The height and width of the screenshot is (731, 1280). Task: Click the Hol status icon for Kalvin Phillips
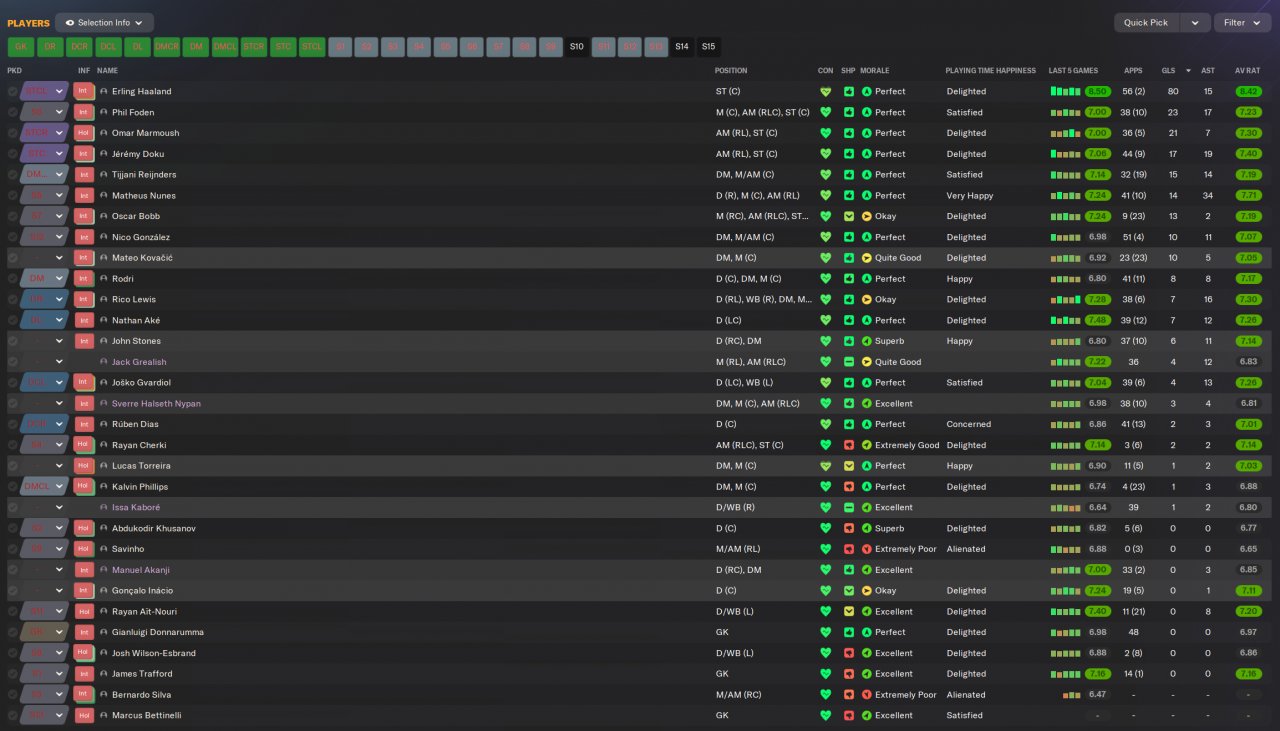point(84,487)
